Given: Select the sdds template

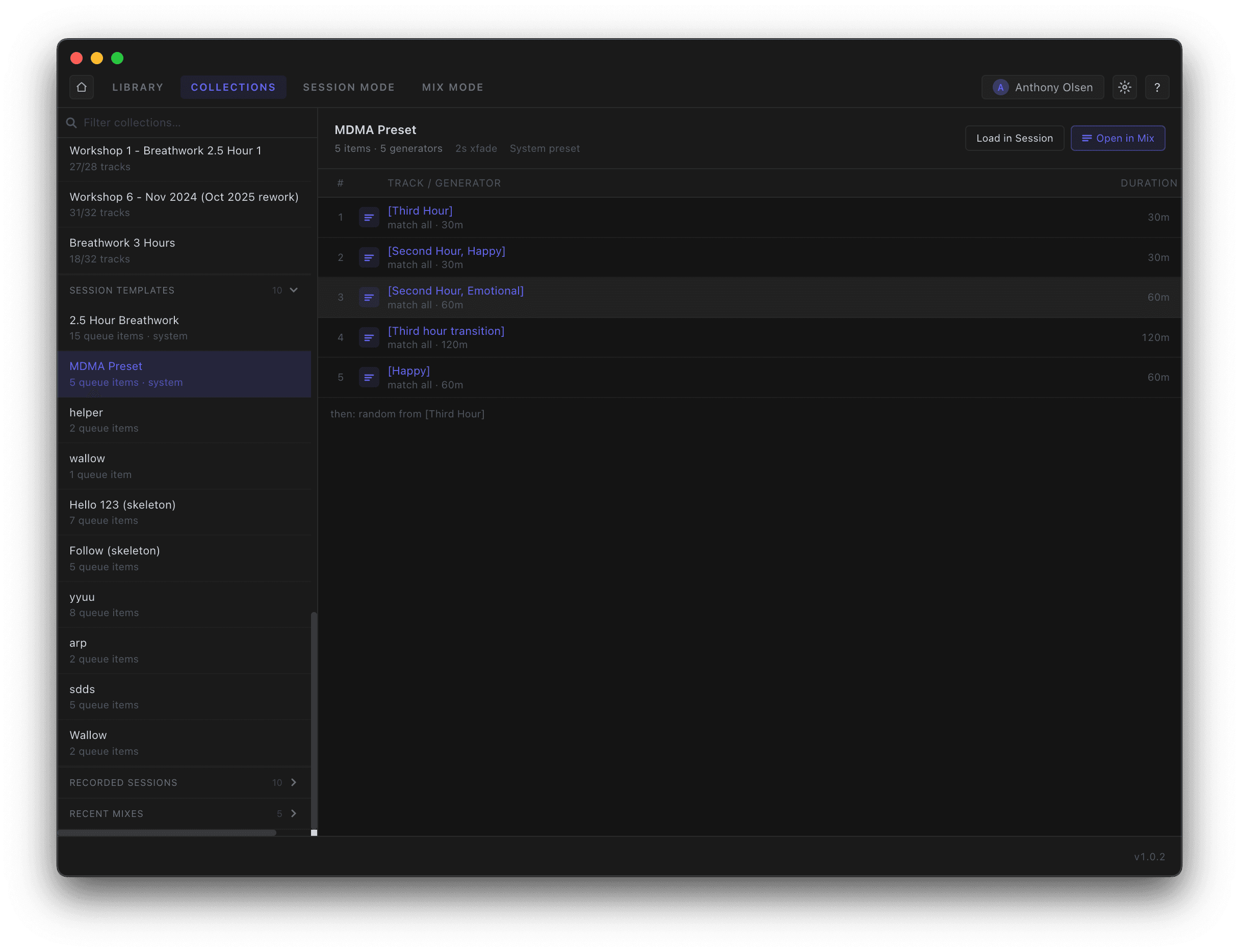Looking at the screenshot, I should (184, 697).
